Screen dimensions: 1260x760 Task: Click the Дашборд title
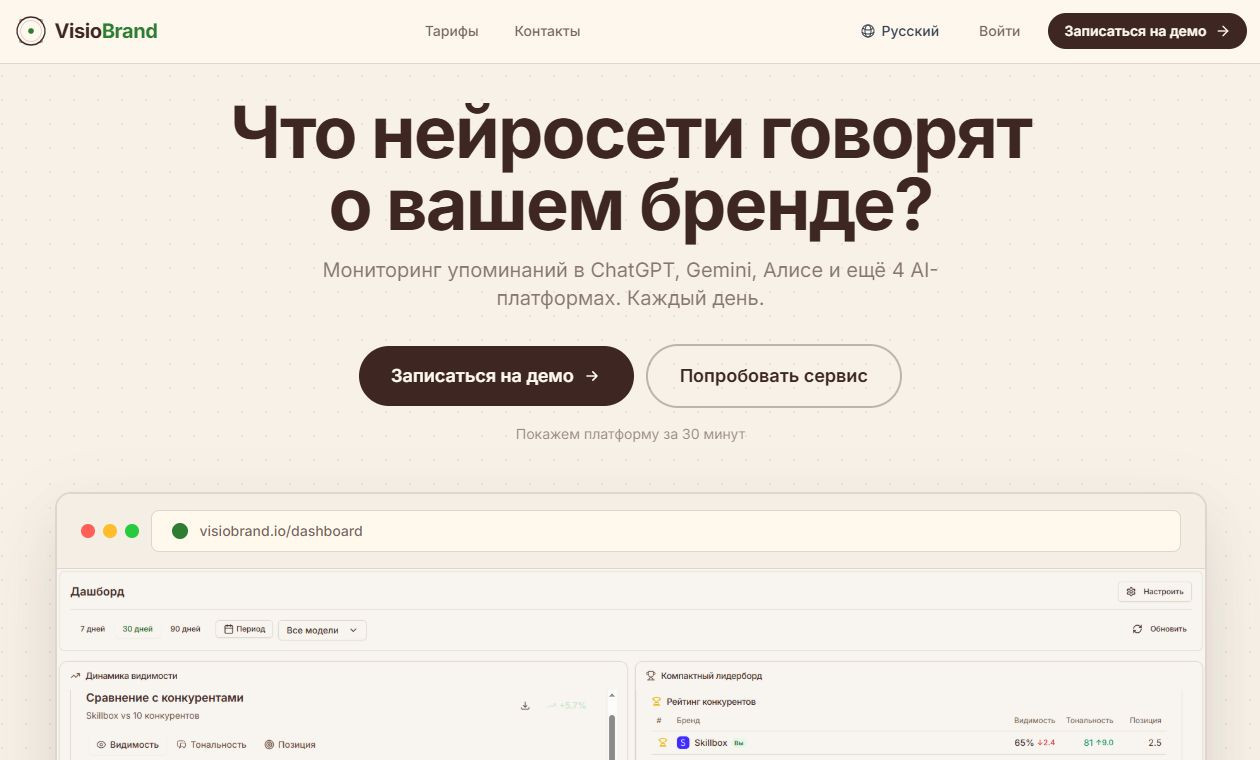[x=97, y=592]
